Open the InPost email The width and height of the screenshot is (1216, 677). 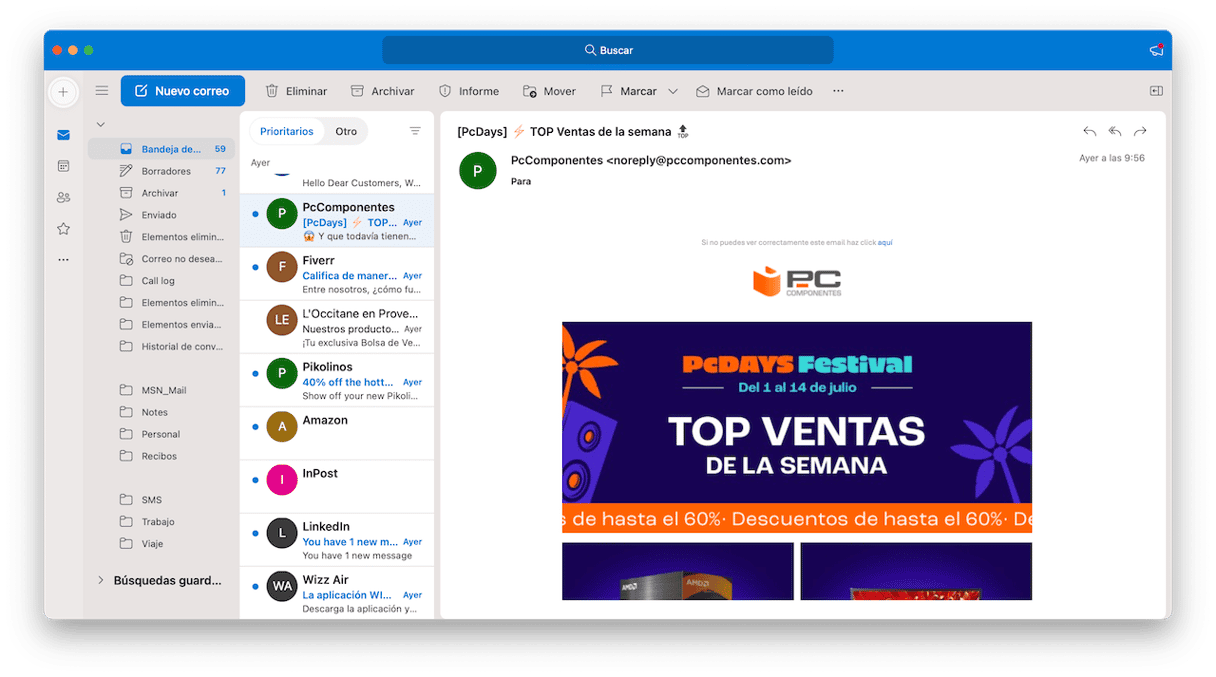click(x=337, y=486)
